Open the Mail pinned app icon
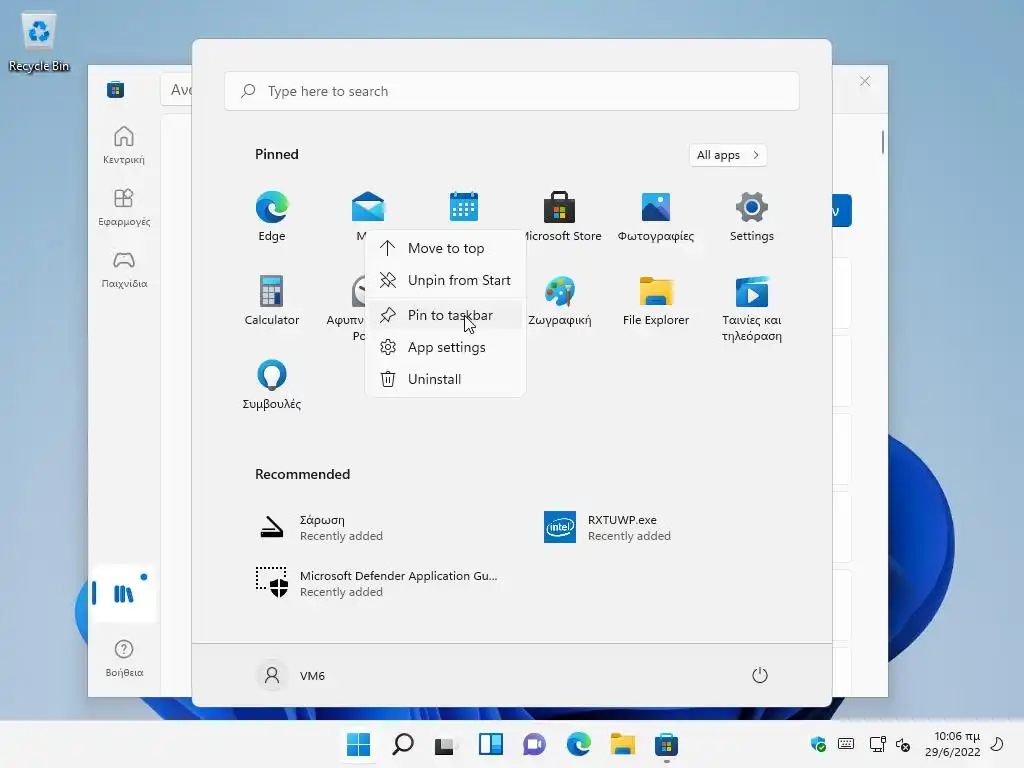The height and width of the screenshot is (768, 1024). (x=368, y=207)
